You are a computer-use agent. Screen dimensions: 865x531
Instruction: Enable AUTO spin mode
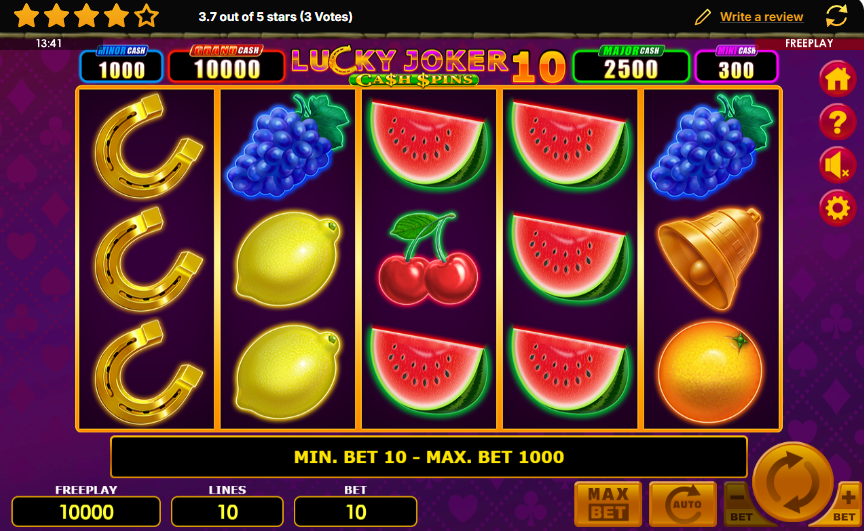tap(682, 504)
